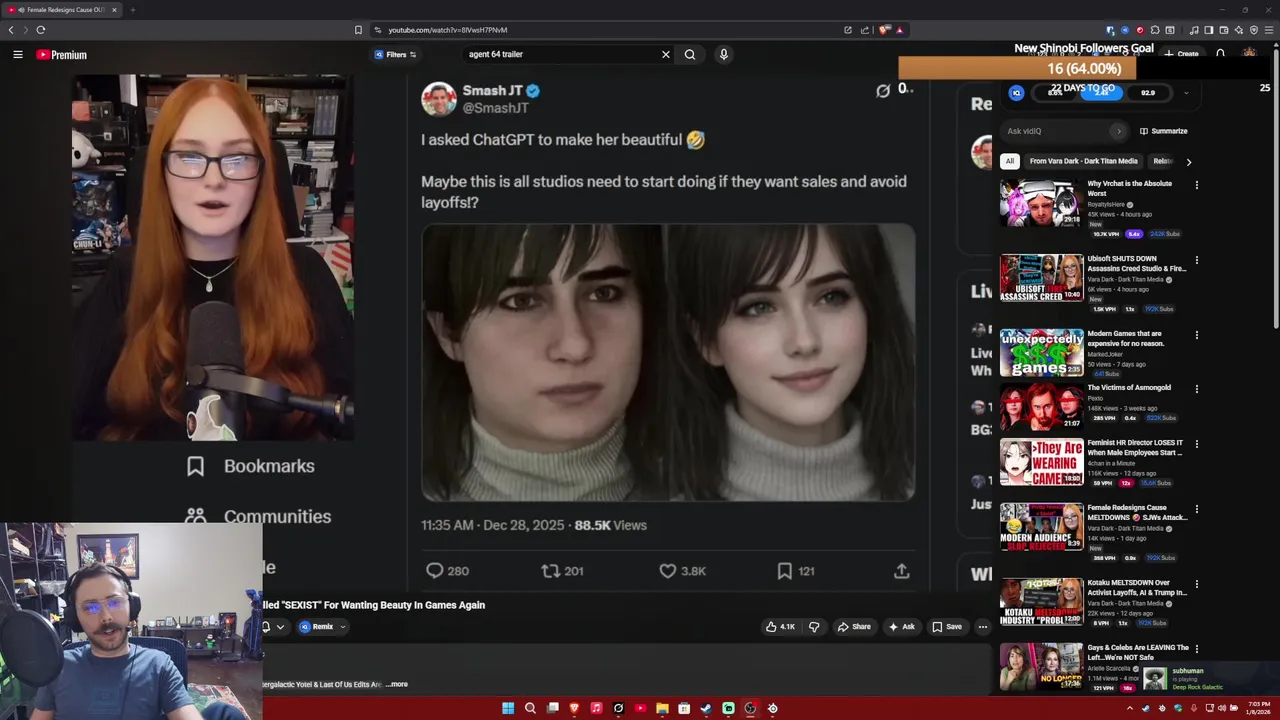This screenshot has height=720, width=1280.
Task: Bookmark this page via address bar bookmark icon
Action: 358,30
